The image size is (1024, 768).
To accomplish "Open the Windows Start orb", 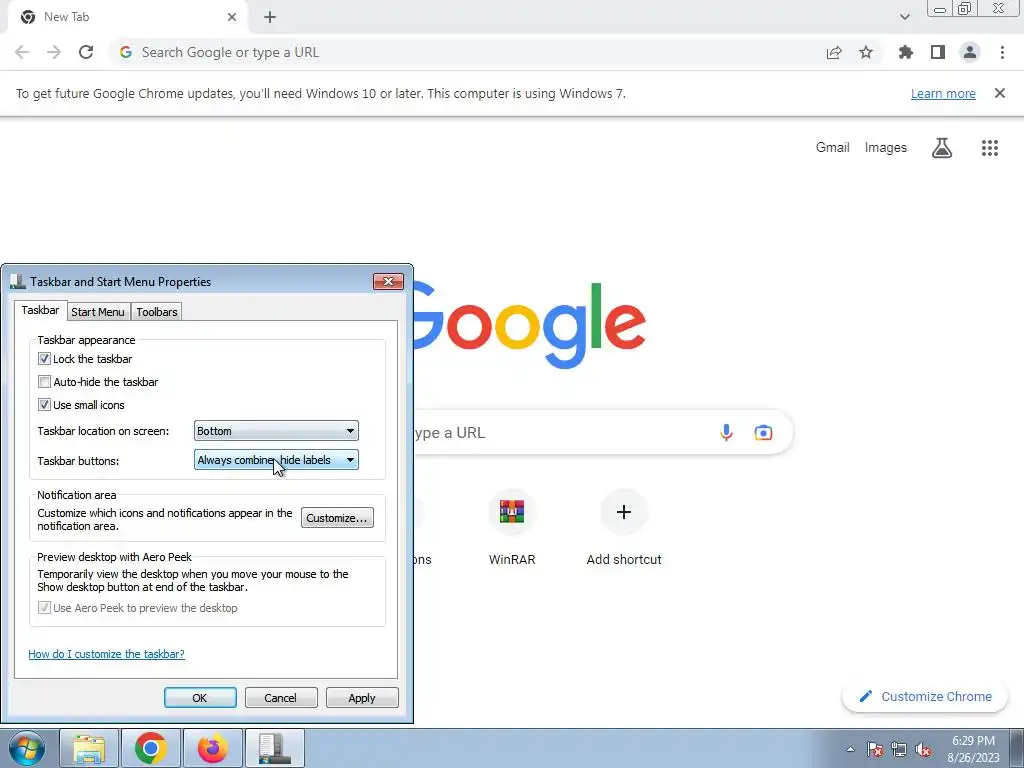I will pyautogui.click(x=27, y=748).
